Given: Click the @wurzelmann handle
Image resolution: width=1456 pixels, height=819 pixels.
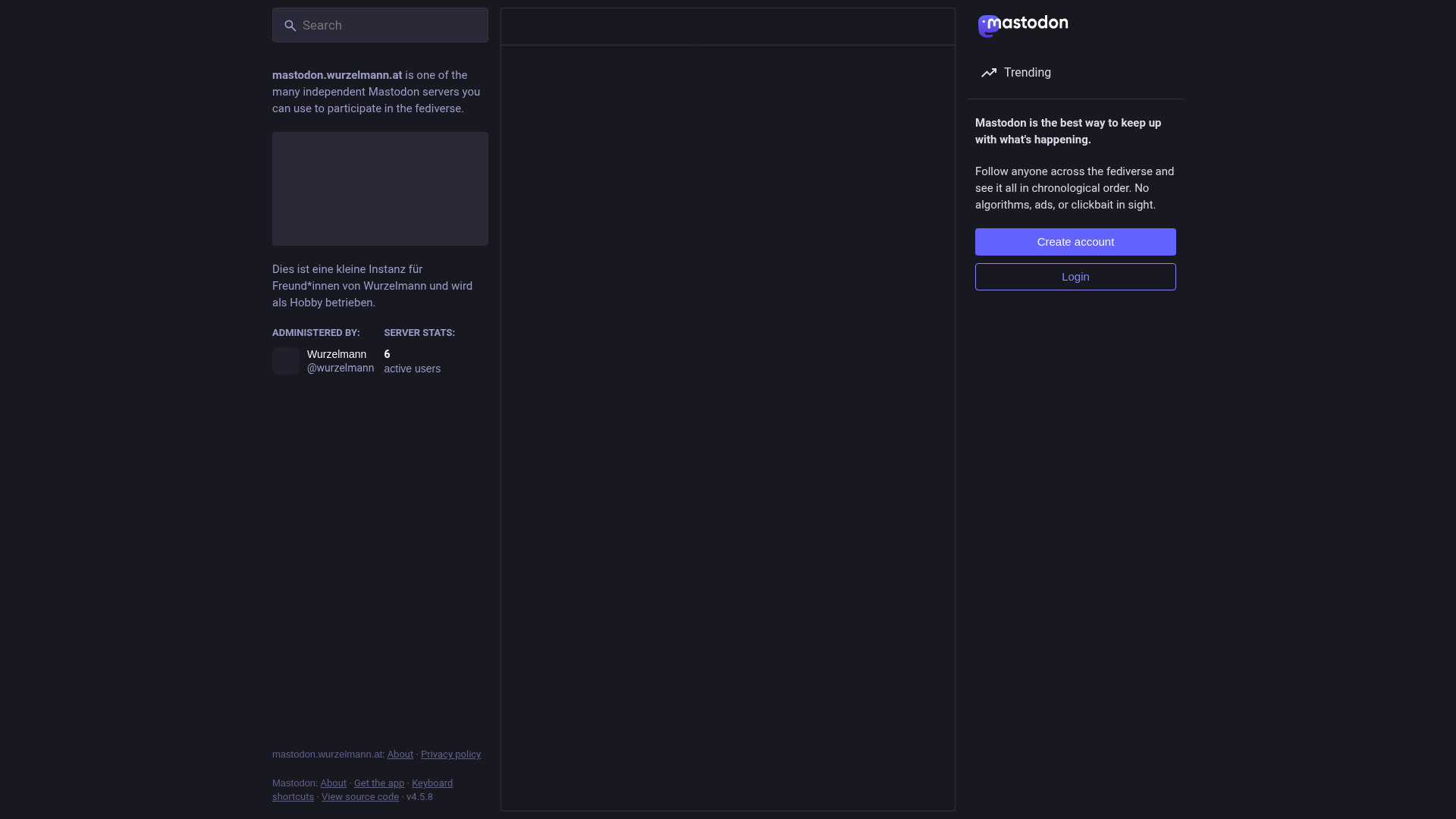Looking at the screenshot, I should pos(340,368).
